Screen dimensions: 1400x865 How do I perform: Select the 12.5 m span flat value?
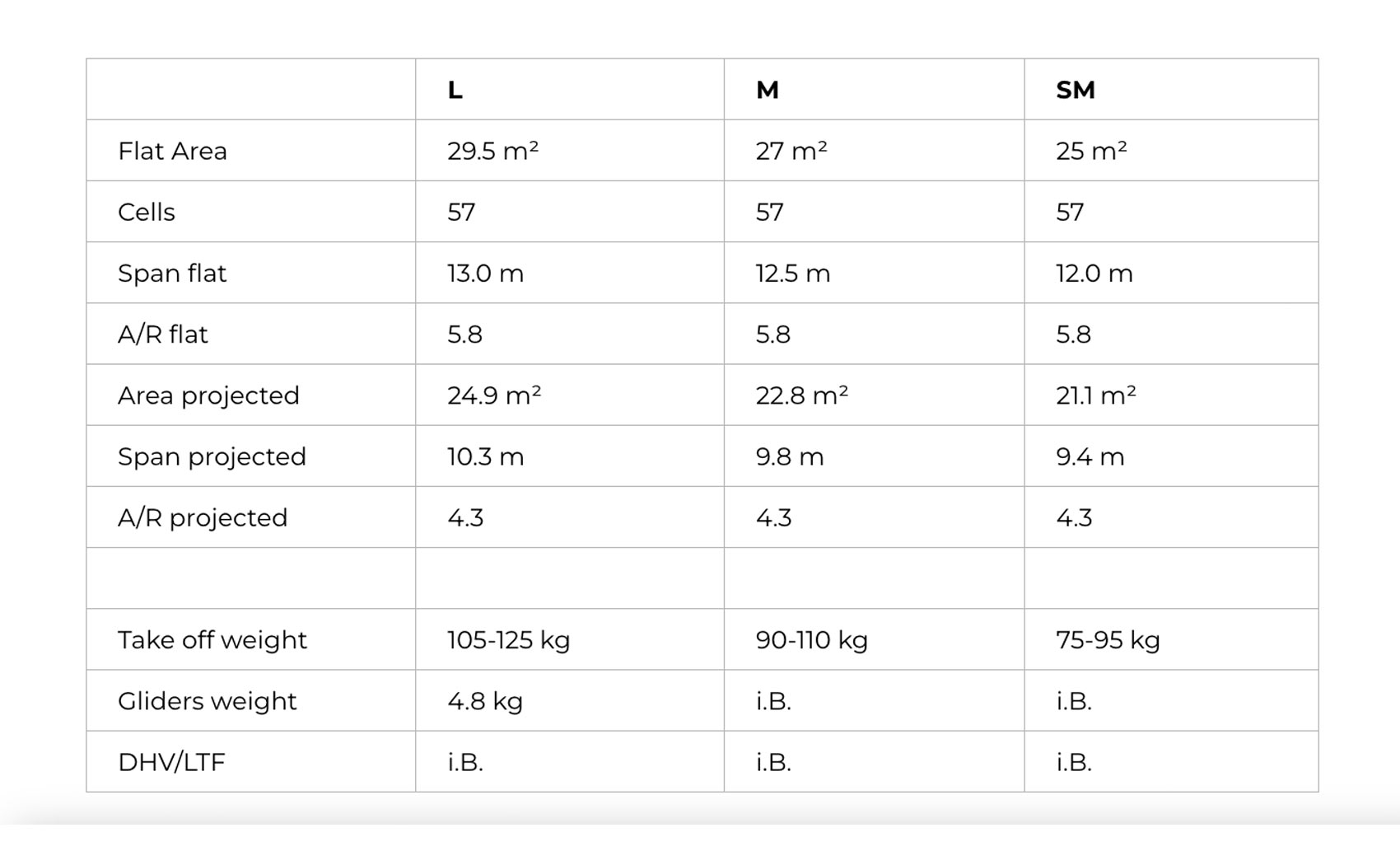coord(792,273)
